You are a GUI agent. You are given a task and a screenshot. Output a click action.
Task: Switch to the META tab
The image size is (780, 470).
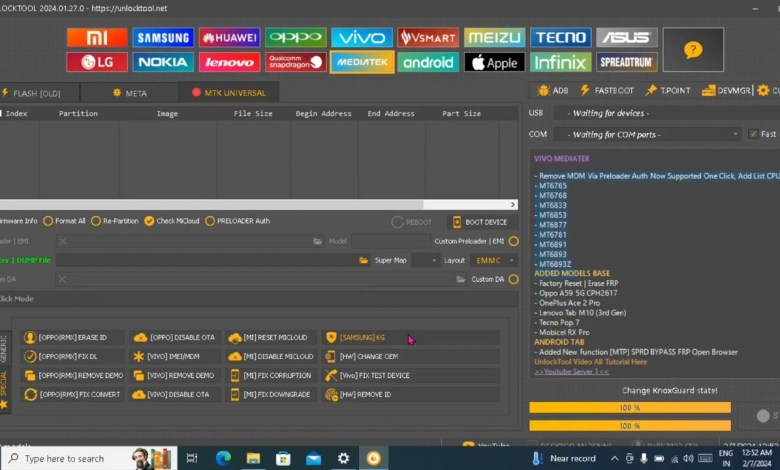[x=130, y=93]
